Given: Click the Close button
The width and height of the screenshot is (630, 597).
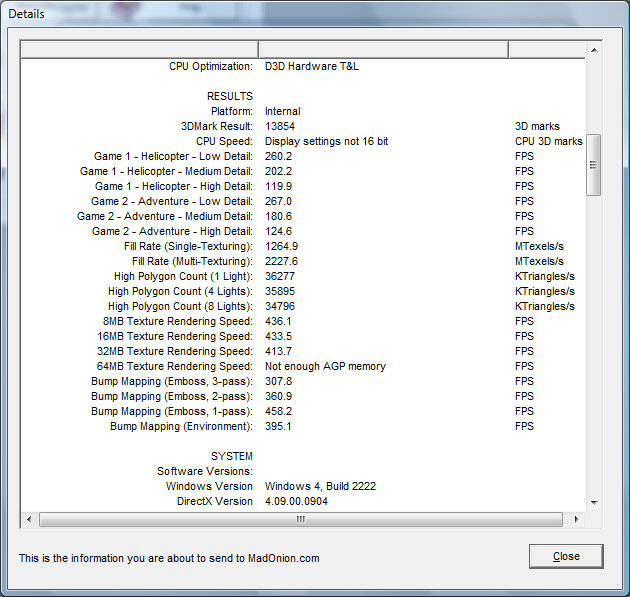Looking at the screenshot, I should 566,556.
